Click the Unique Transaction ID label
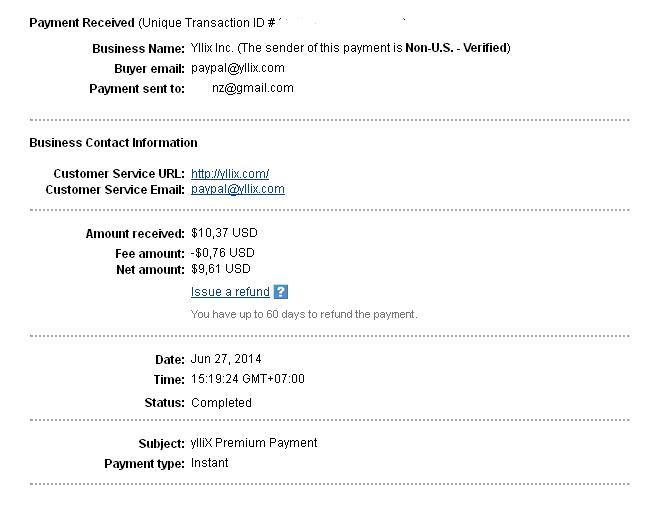This screenshot has height=505, width=645. (206, 23)
